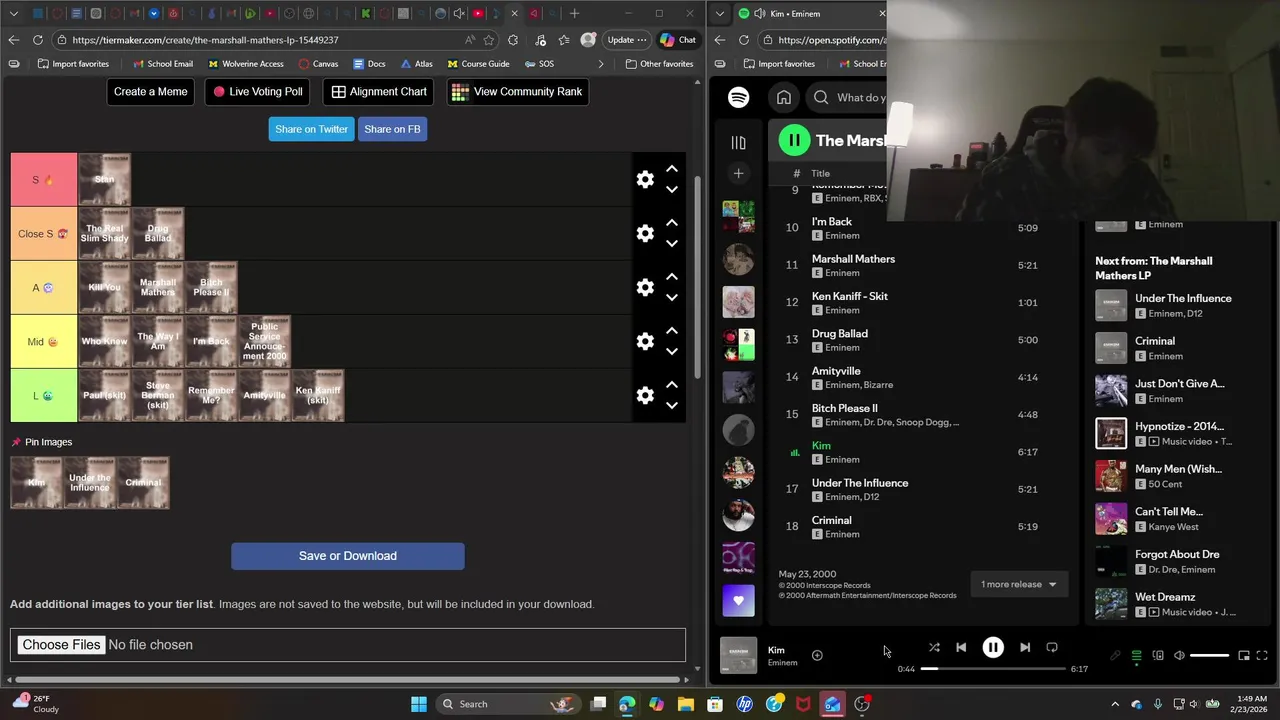Open settings gear for the A tier row
This screenshot has height=720, width=1280.
tap(645, 287)
